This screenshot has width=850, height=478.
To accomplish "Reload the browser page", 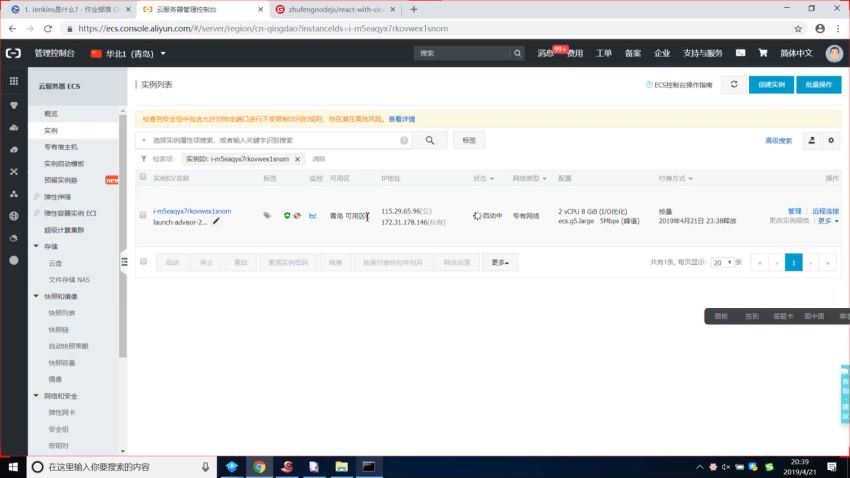I will tap(48, 29).
